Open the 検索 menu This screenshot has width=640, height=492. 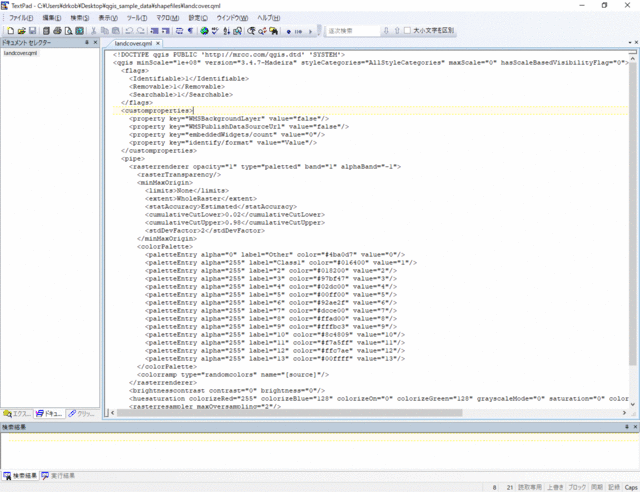coord(80,18)
